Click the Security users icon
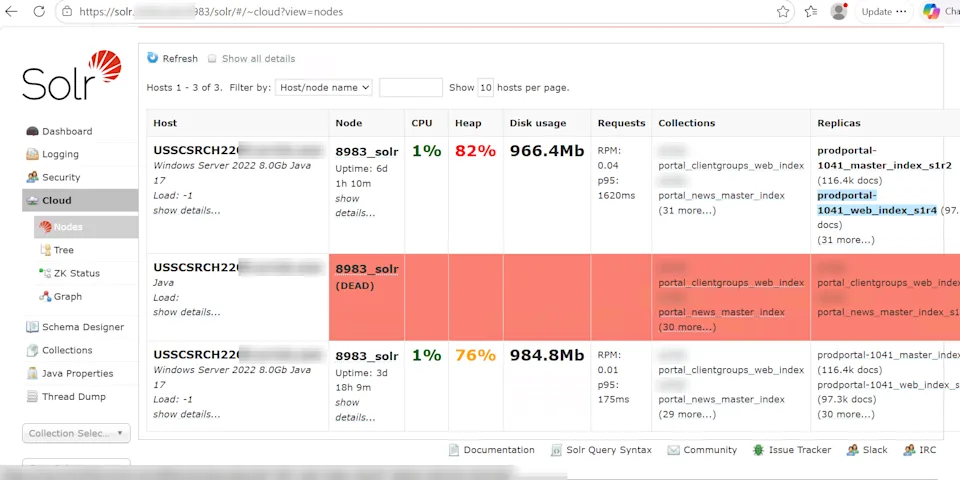Screen dimensions: 960x480 point(32,177)
